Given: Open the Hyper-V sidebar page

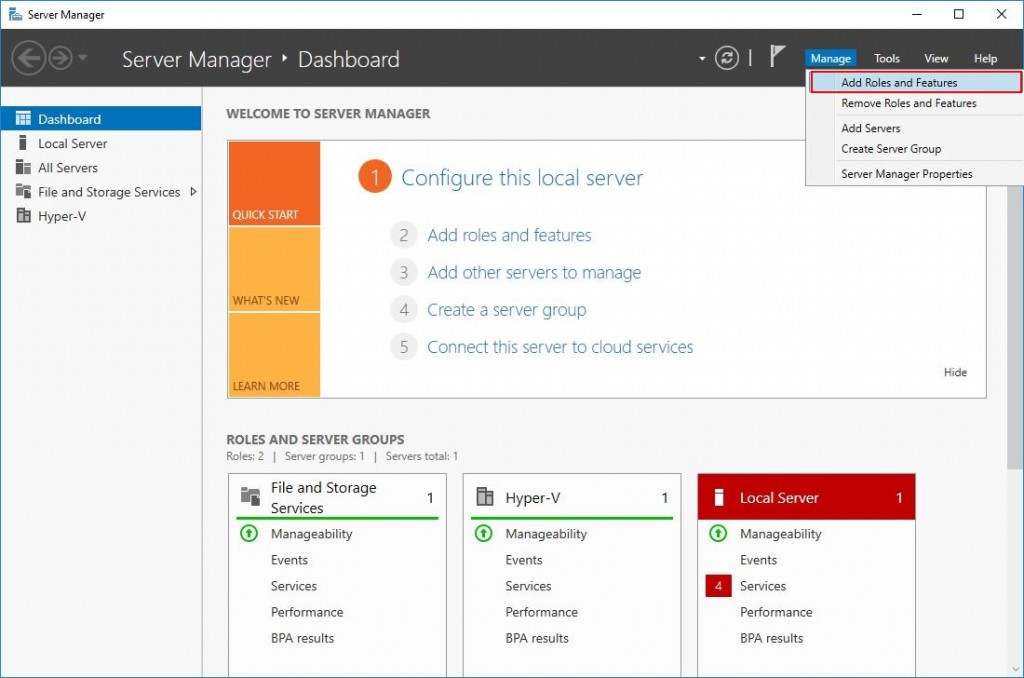Looking at the screenshot, I should tap(64, 216).
